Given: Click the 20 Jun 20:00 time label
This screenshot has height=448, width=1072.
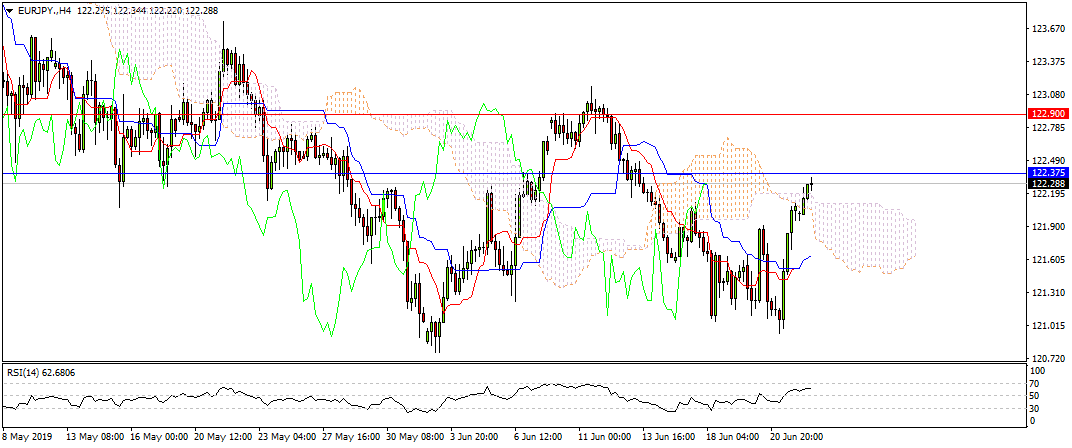Looking at the screenshot, I should [796, 437].
